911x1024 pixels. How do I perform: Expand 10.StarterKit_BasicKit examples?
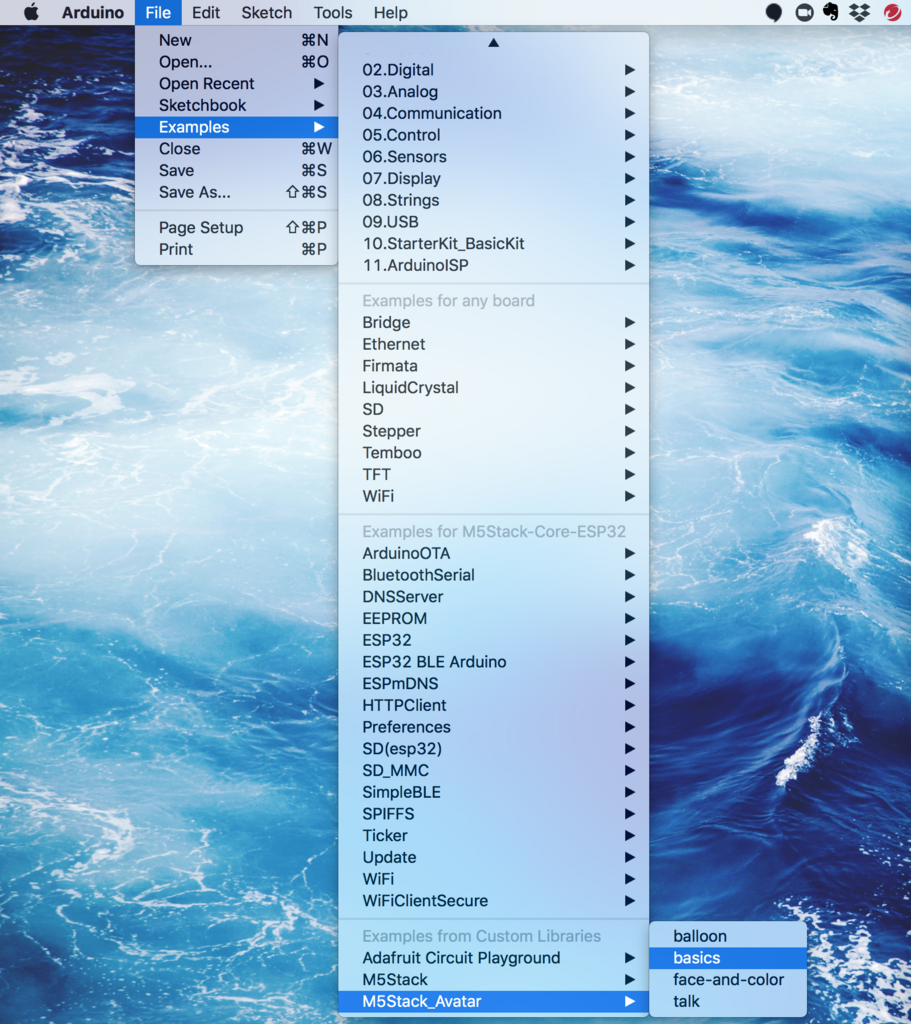click(x=494, y=244)
